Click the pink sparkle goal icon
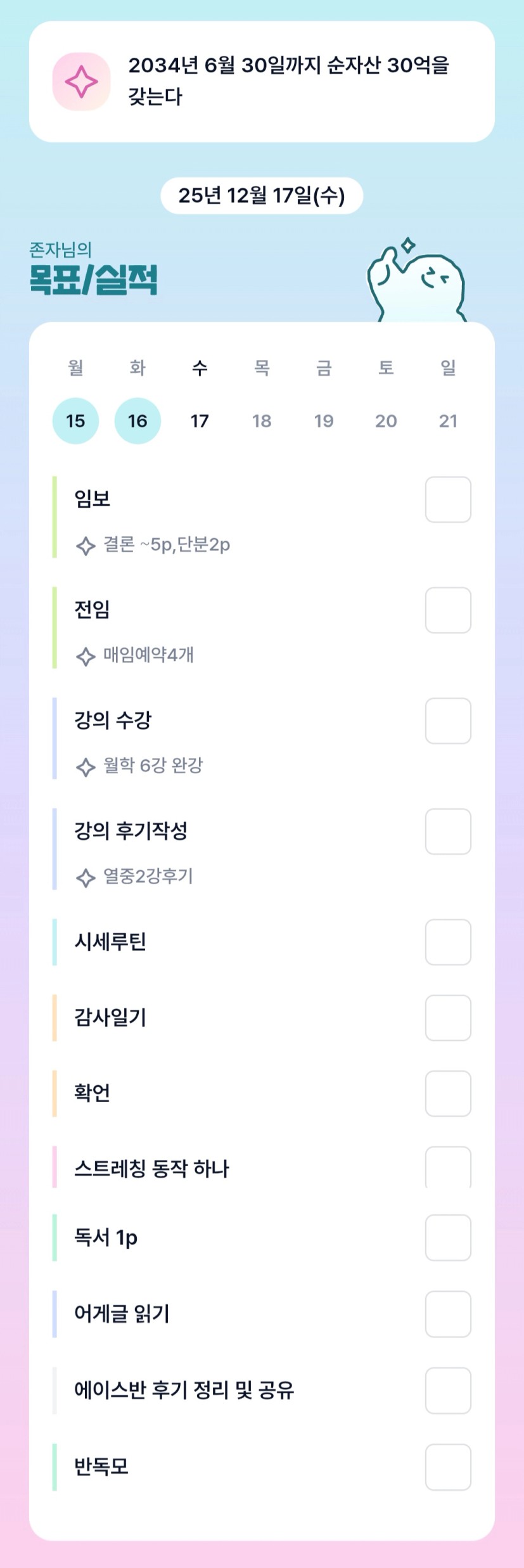This screenshot has width=524, height=1568. pyautogui.click(x=81, y=82)
